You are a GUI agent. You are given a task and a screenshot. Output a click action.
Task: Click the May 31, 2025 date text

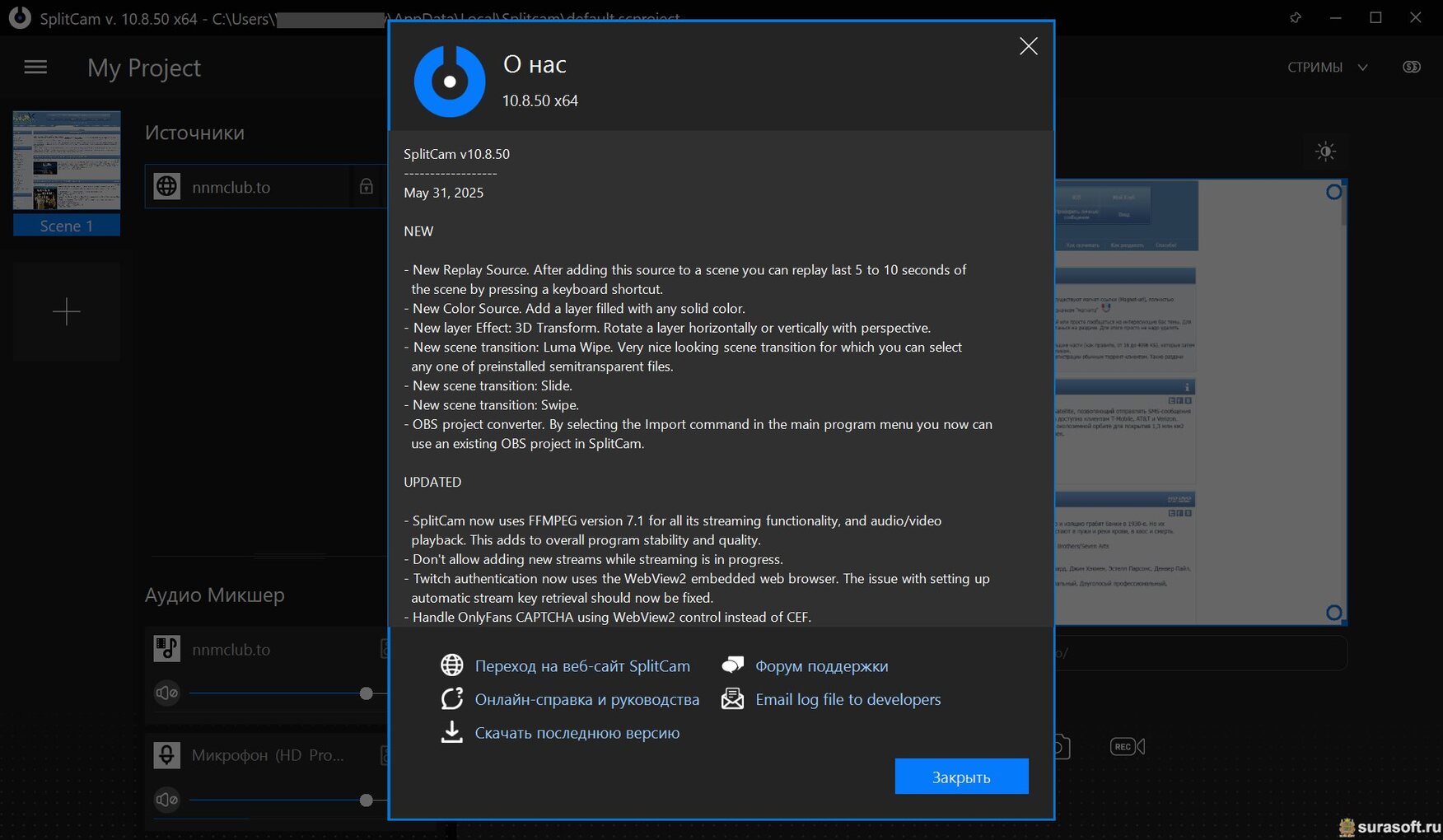tap(443, 193)
